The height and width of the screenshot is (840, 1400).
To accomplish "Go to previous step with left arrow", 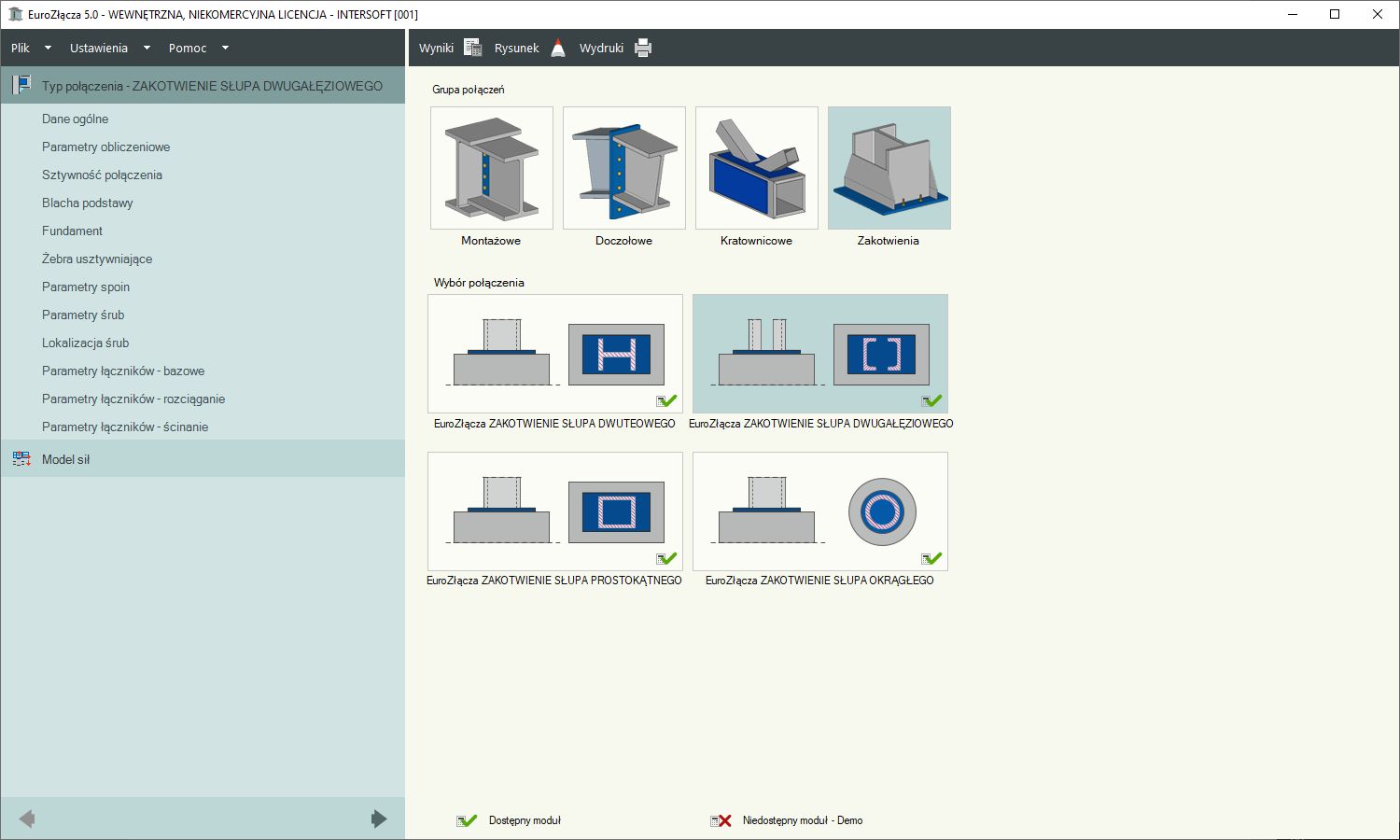I will point(27,819).
